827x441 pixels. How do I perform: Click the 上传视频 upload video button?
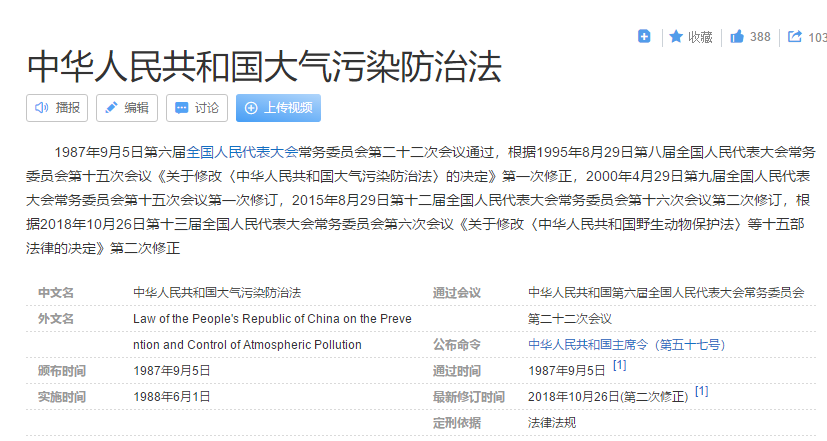coord(278,108)
